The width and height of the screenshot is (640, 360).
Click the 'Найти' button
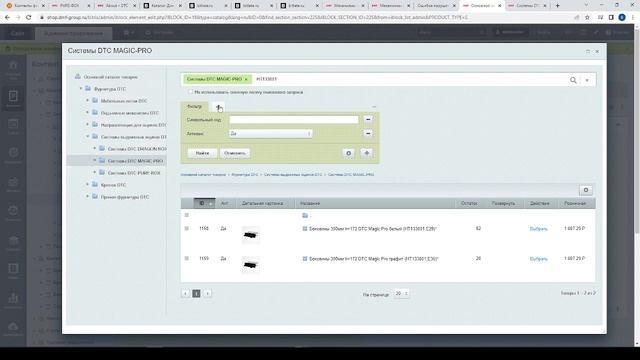point(202,153)
